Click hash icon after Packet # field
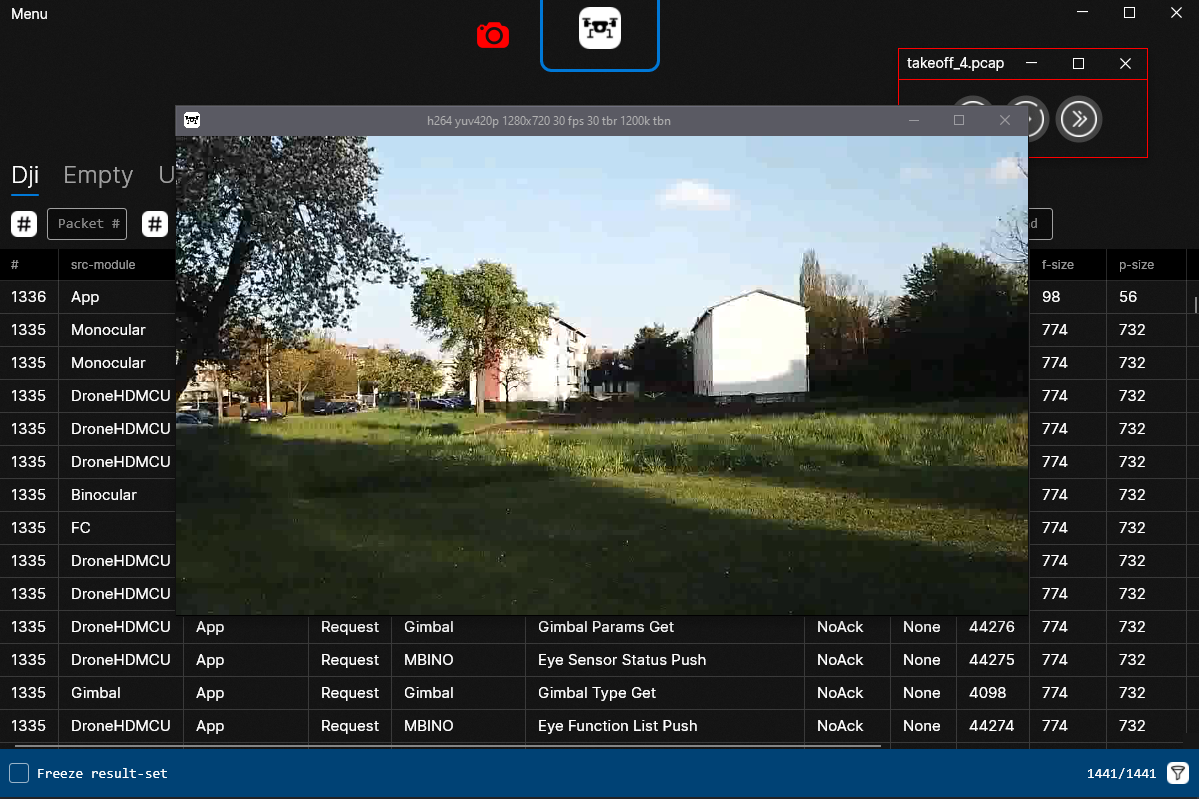The image size is (1199, 799). 154,224
